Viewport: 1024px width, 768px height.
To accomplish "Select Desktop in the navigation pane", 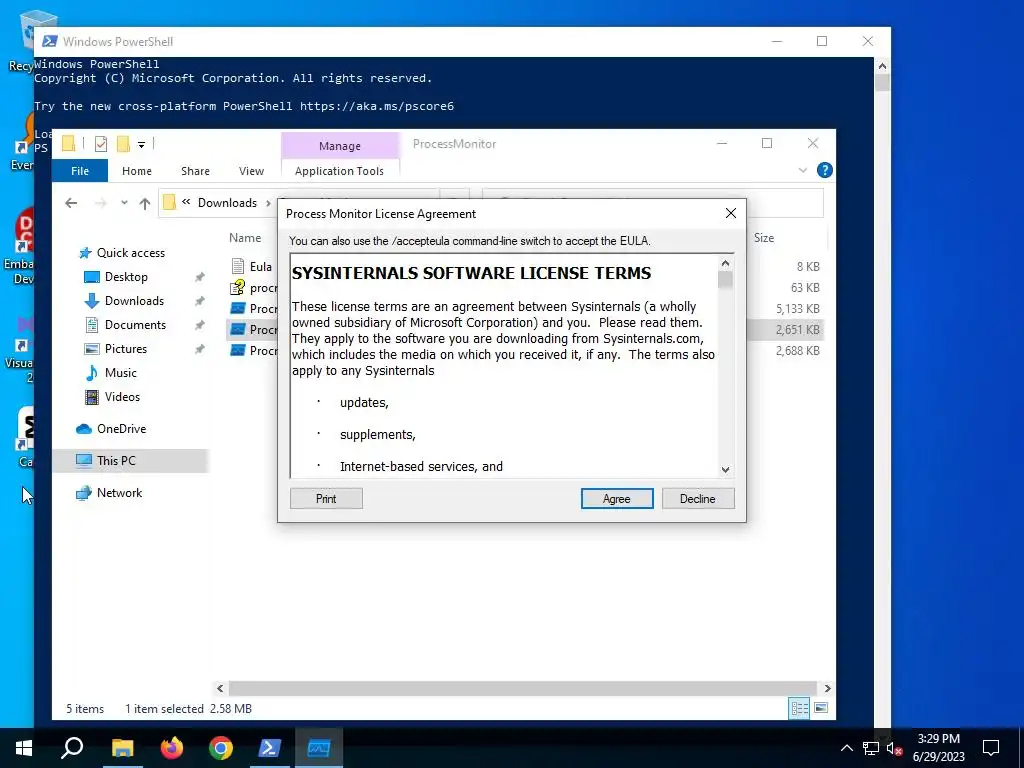I will pos(126,277).
